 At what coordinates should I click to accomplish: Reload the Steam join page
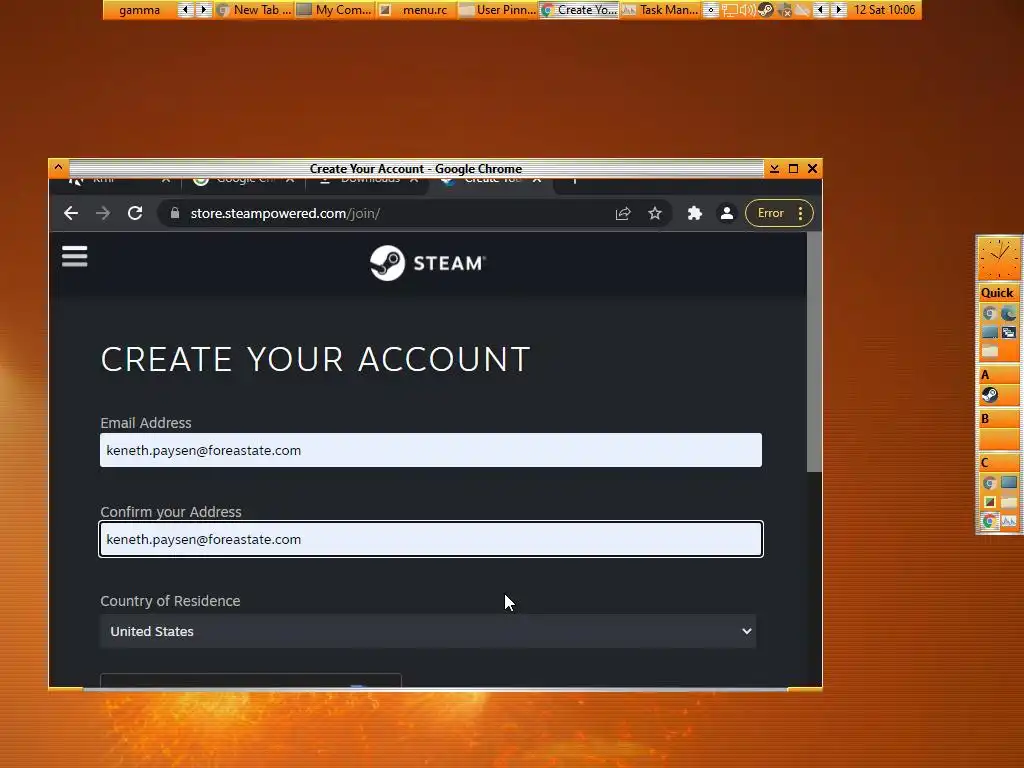(x=135, y=213)
